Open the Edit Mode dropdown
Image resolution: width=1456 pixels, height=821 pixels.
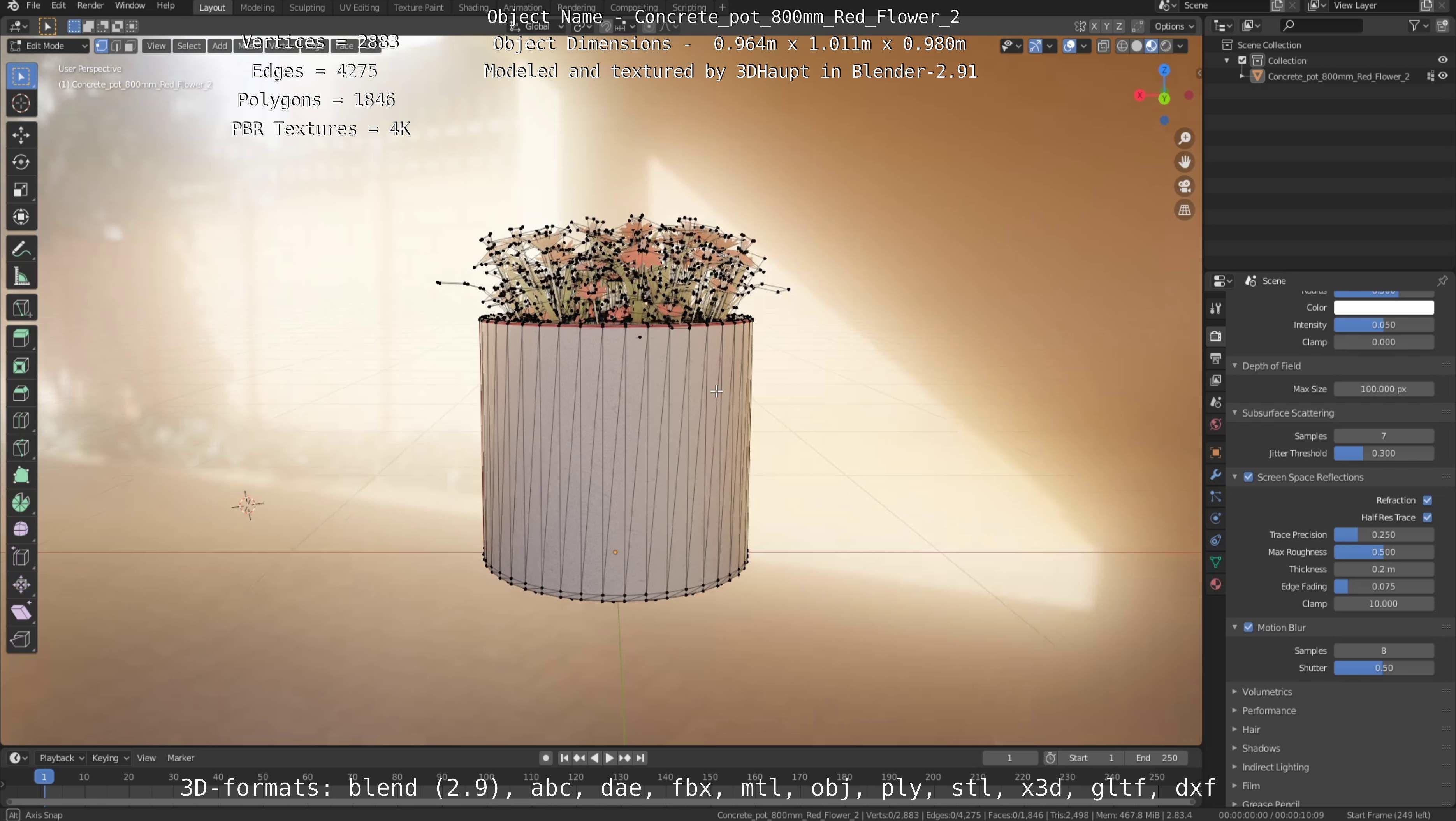coord(49,46)
